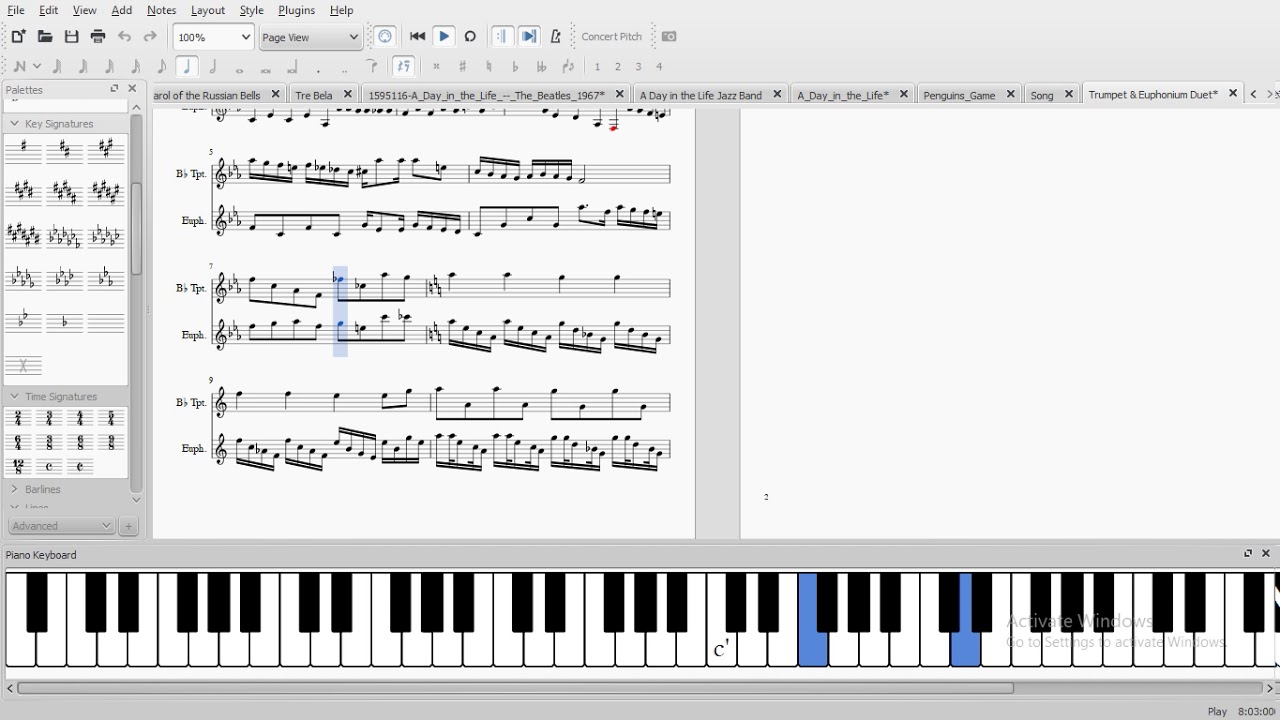Apply a natural accidental
Screen dimensions: 1280x720
point(489,67)
